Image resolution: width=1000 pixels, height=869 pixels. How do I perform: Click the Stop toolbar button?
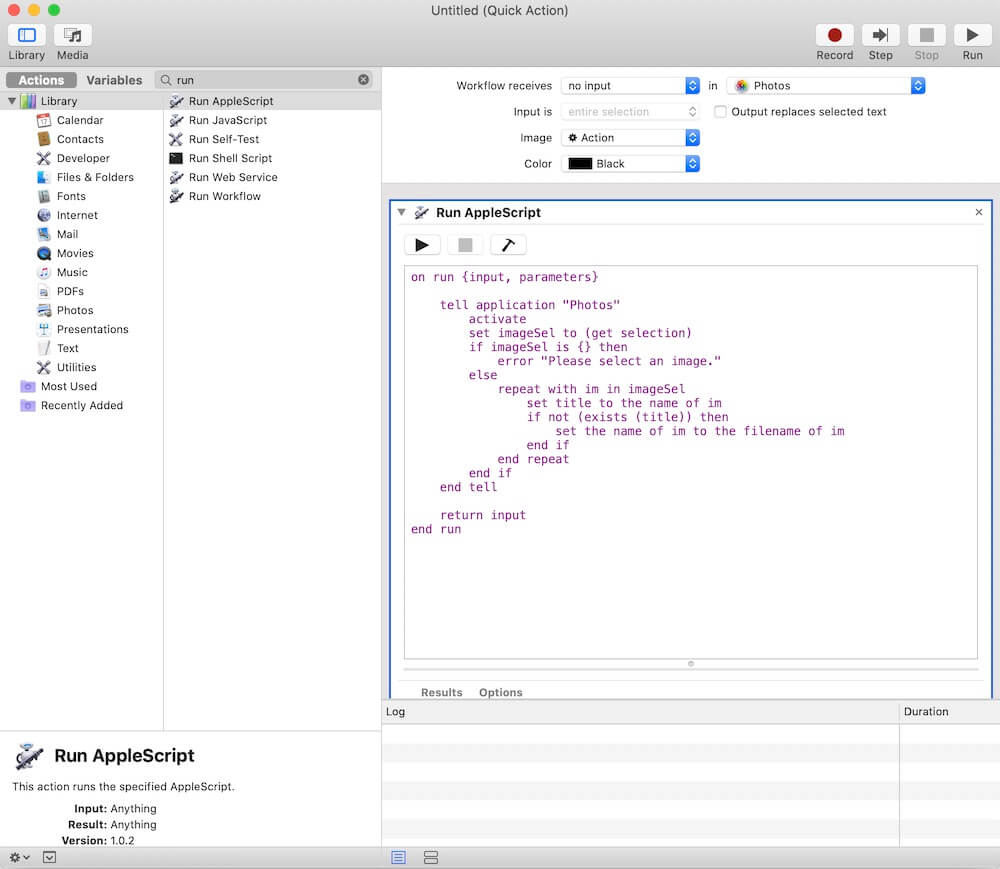coord(926,35)
